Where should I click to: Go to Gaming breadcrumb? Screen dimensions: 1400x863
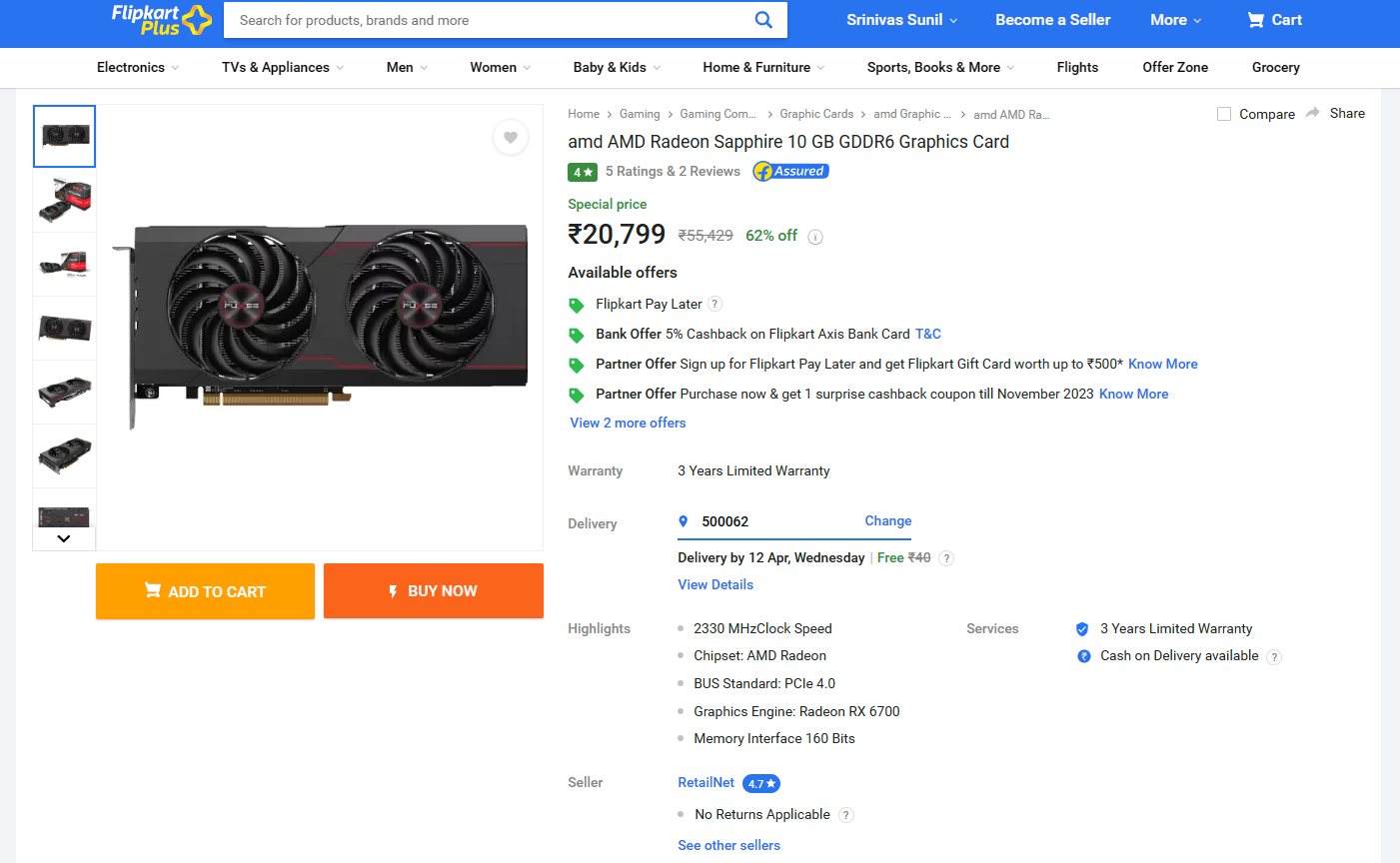[x=640, y=114]
